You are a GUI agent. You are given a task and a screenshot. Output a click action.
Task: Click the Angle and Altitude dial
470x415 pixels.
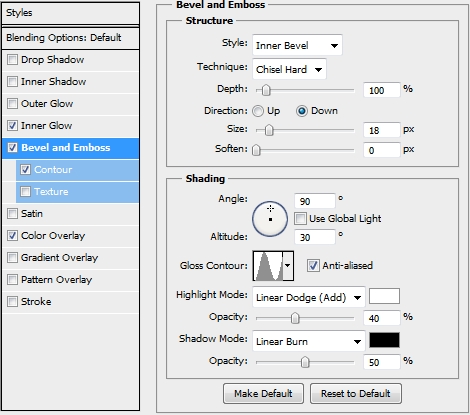270,219
